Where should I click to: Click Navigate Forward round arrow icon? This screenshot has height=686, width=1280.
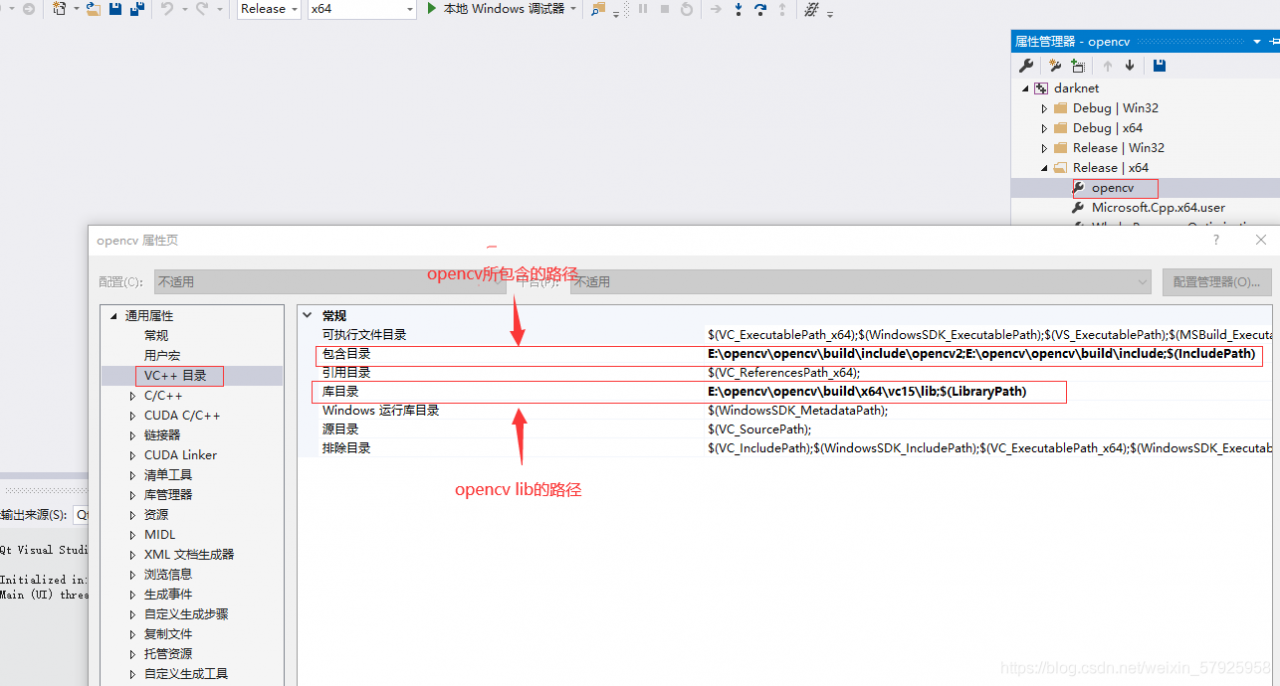pyautogui.click(x=28, y=9)
